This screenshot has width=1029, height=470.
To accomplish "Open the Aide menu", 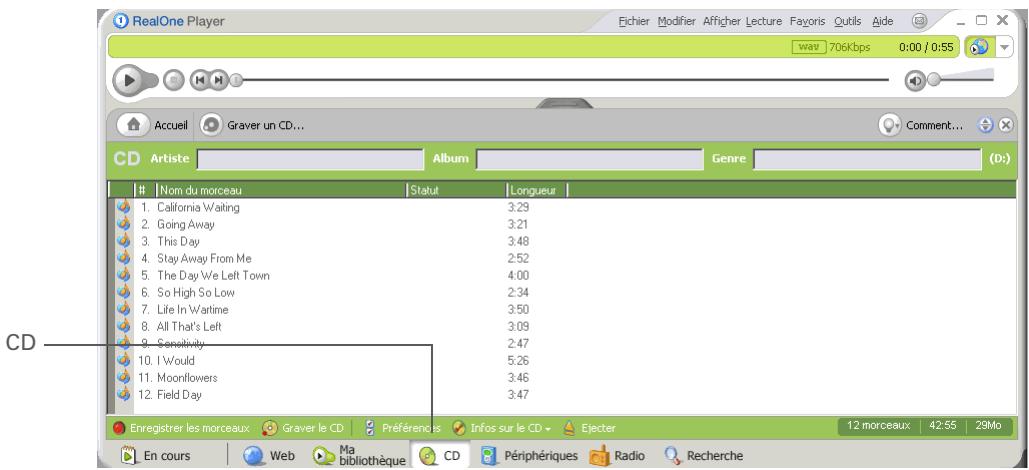I will point(883,22).
